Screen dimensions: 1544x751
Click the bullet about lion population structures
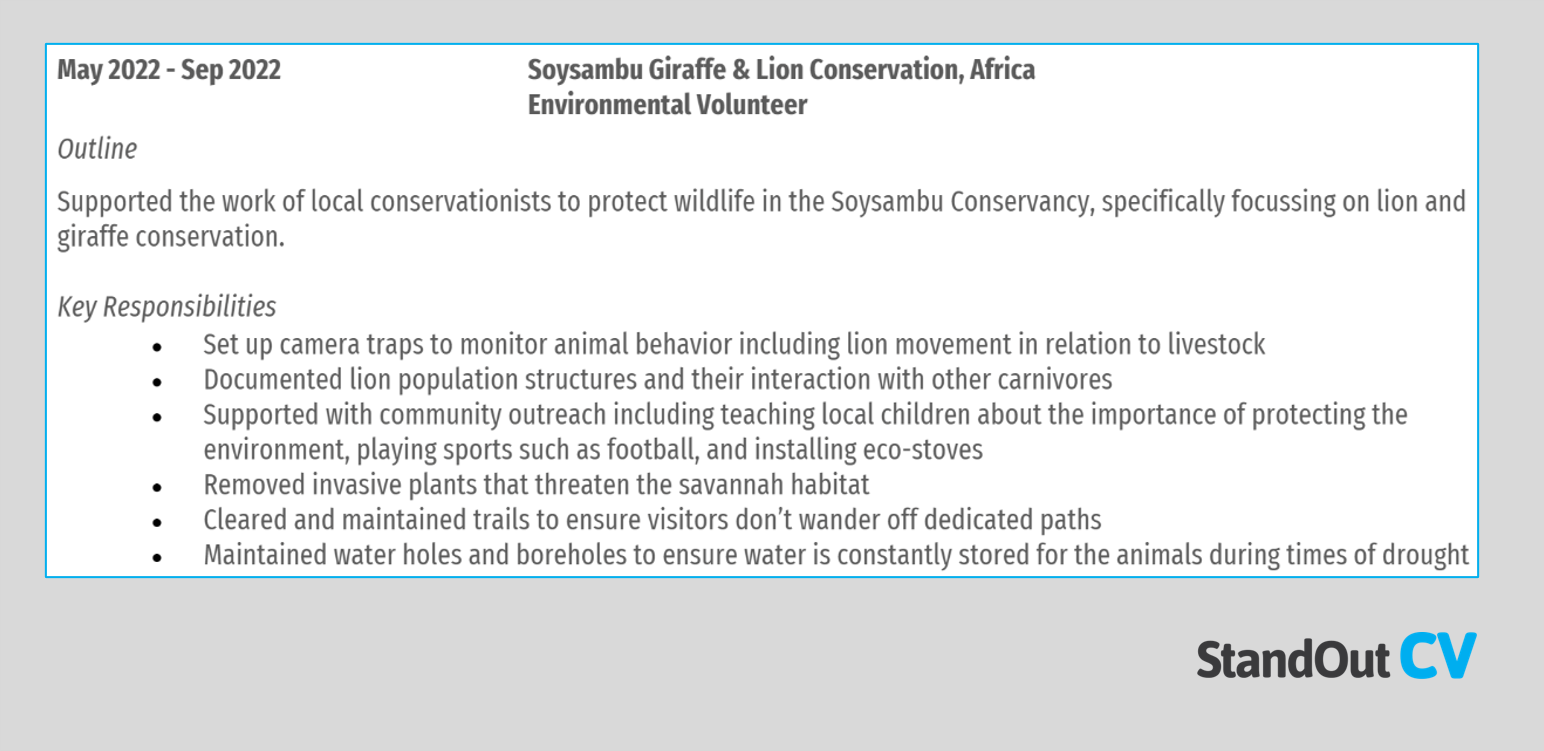point(657,380)
